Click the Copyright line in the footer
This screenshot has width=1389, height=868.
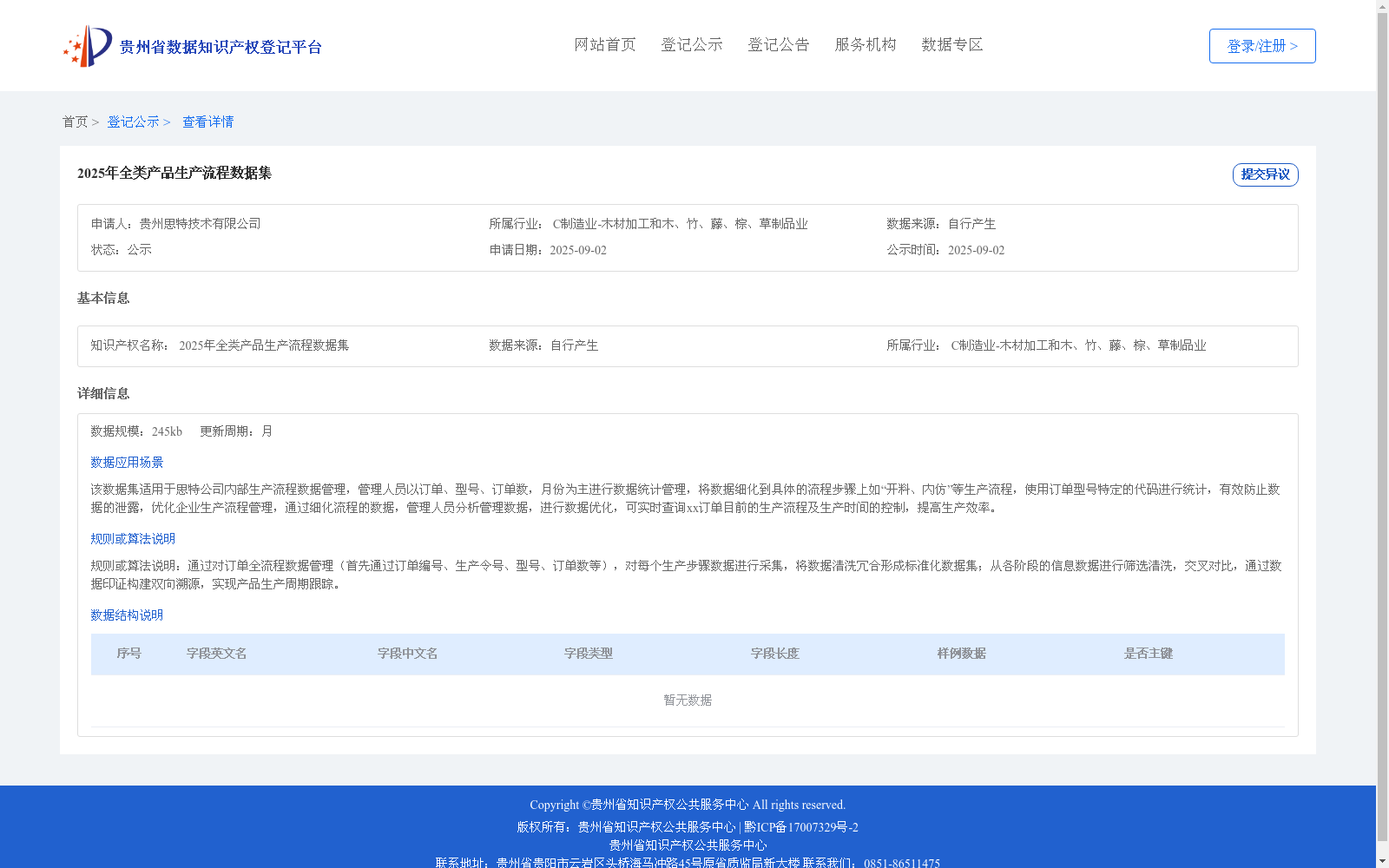pos(688,805)
